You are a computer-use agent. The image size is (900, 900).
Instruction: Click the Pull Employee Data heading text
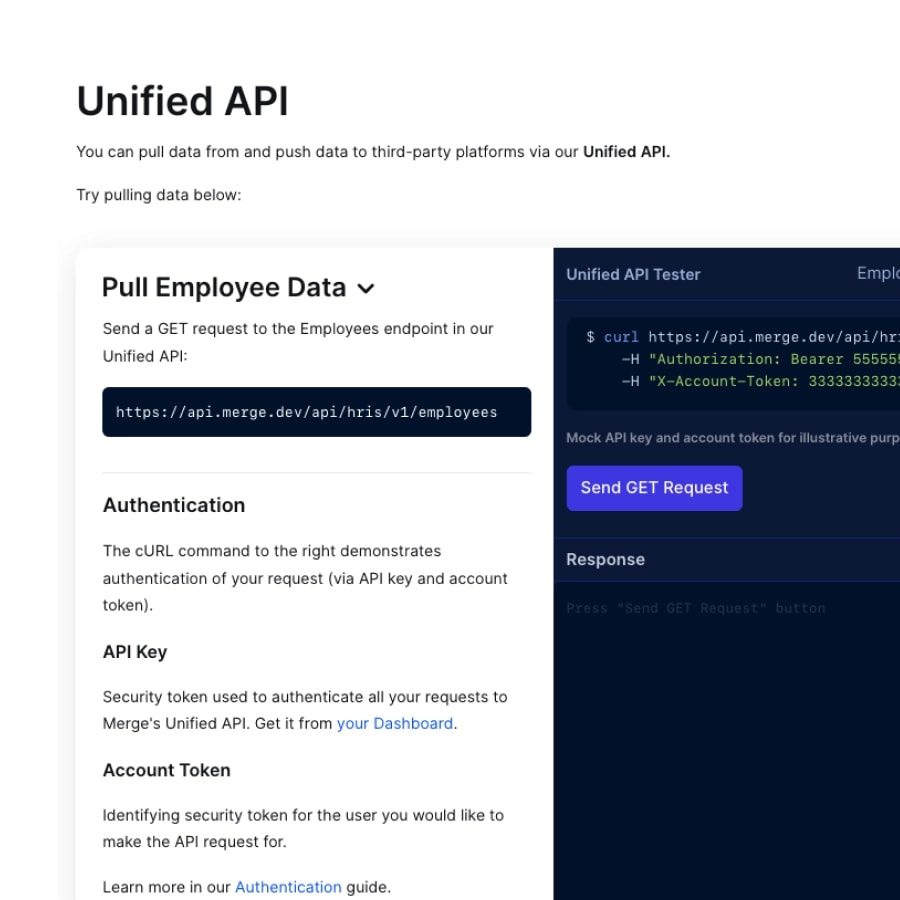[x=224, y=287]
